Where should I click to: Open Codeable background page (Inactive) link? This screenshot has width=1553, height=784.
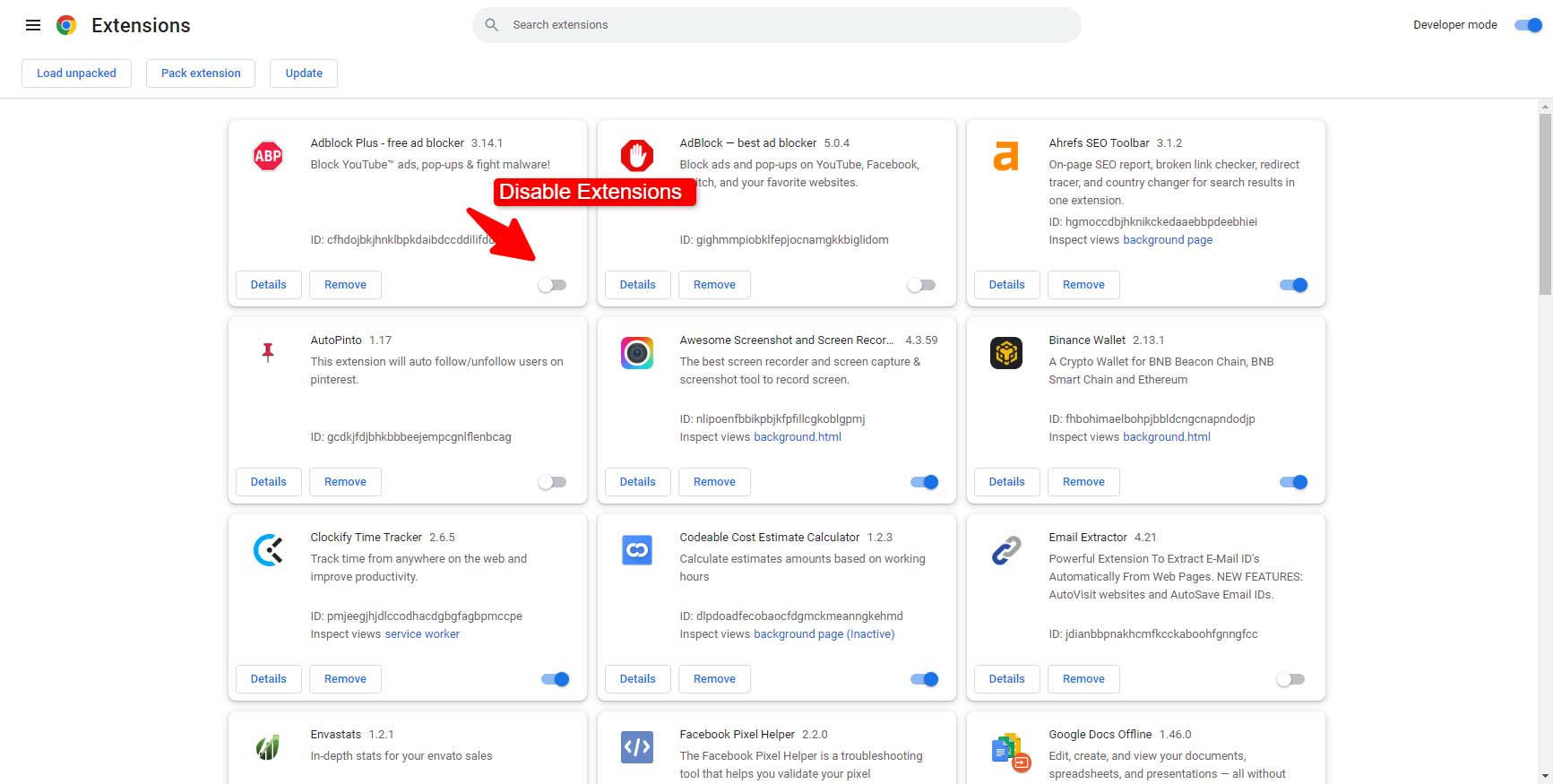824,634
